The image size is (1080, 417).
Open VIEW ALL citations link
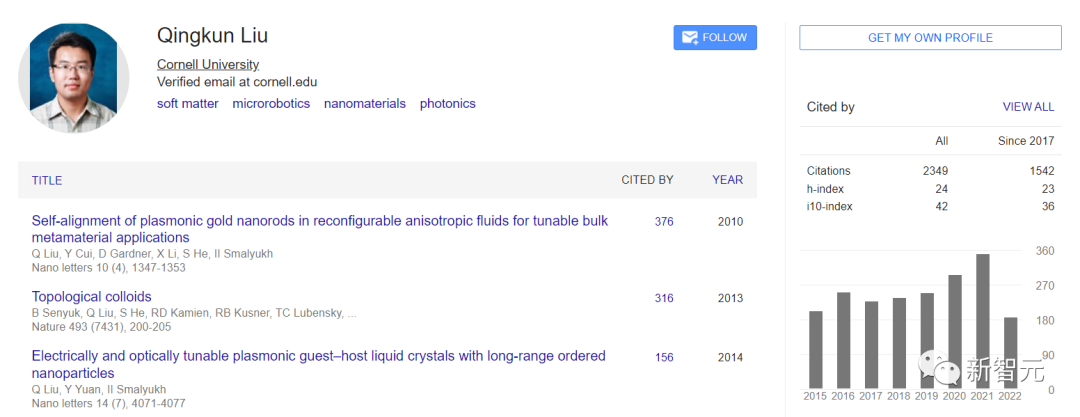(x=1028, y=107)
